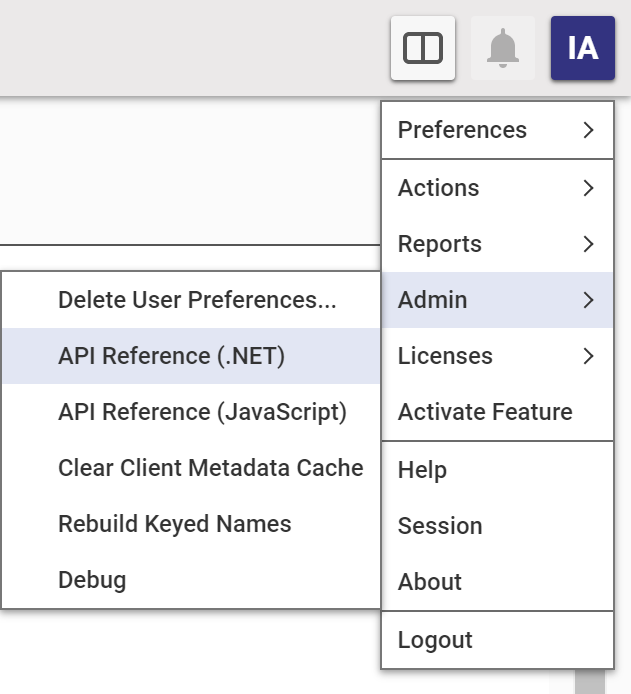Click the IA user avatar button
This screenshot has height=694, width=631.
tap(582, 48)
